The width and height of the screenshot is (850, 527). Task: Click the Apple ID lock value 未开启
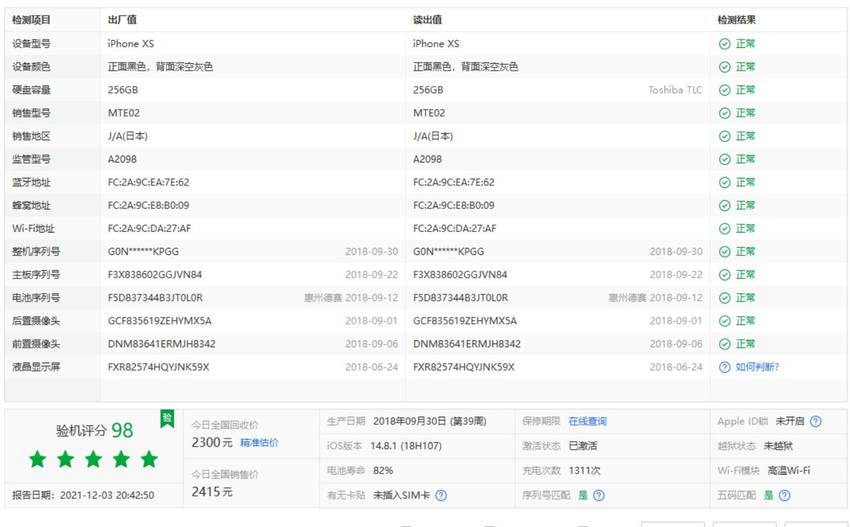pyautogui.click(x=790, y=421)
